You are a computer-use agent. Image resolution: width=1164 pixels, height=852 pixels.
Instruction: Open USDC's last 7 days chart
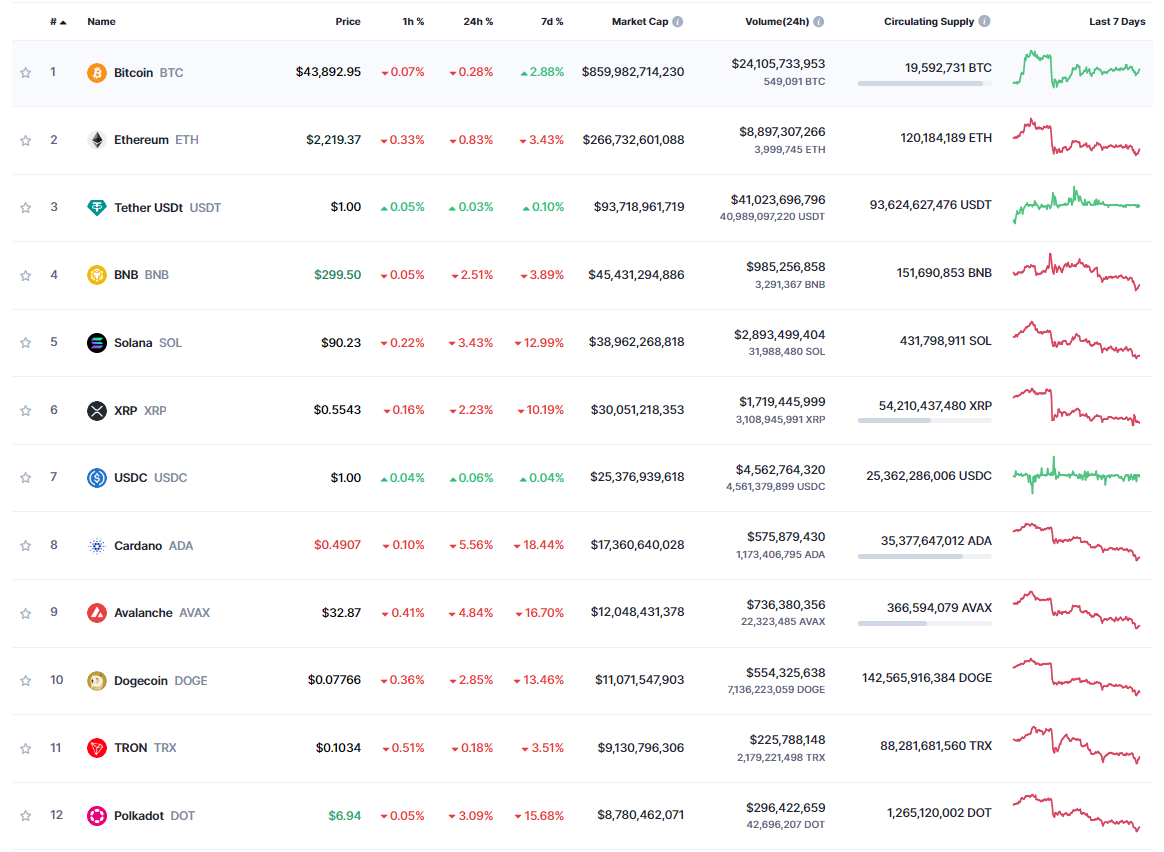(1076, 475)
